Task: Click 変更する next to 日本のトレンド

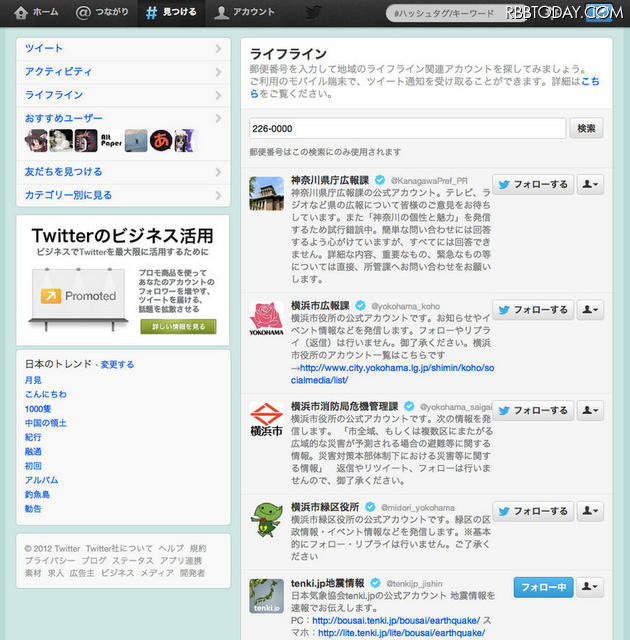Action: point(117,364)
